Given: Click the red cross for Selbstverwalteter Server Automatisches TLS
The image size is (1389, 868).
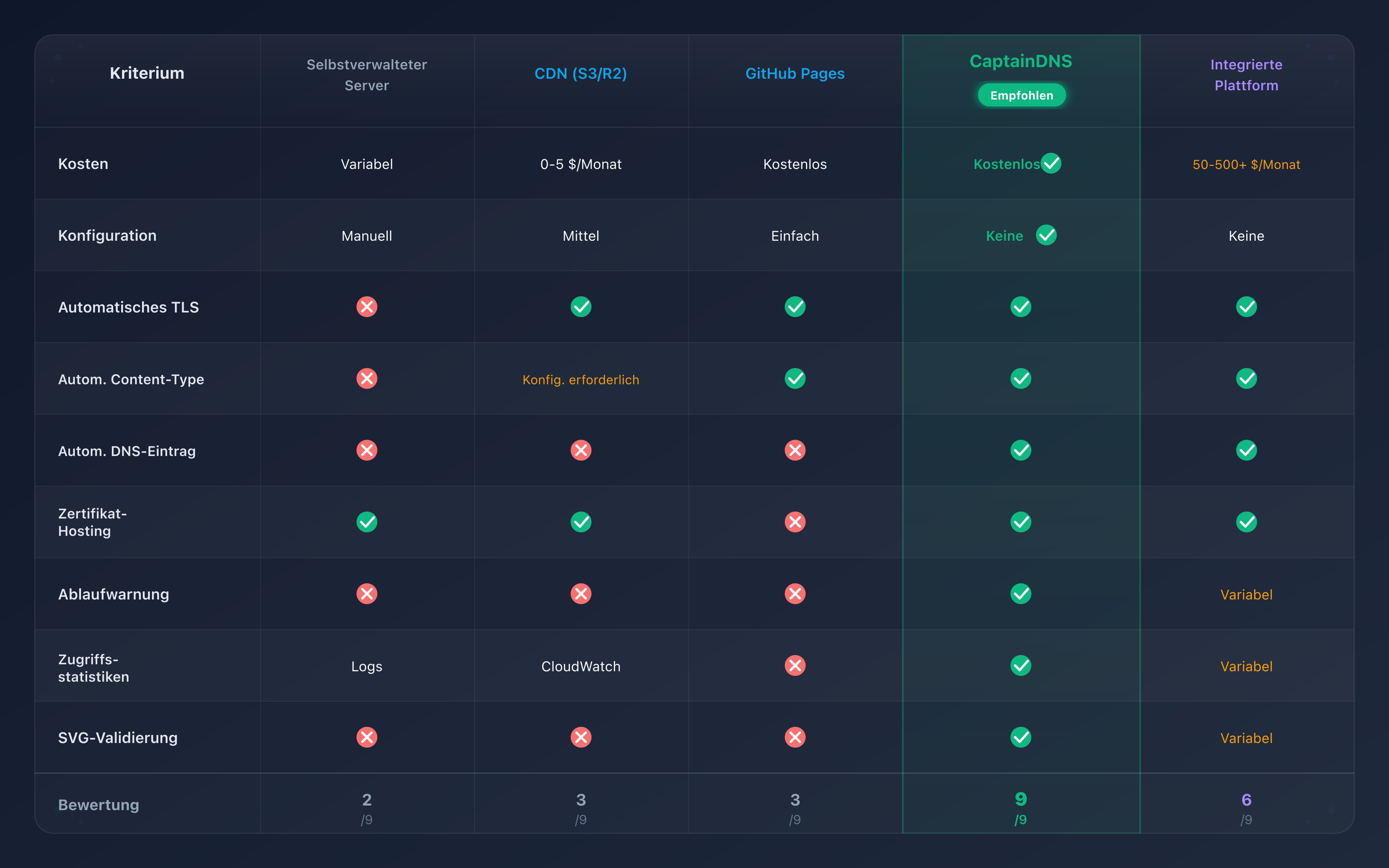Looking at the screenshot, I should [x=367, y=307].
